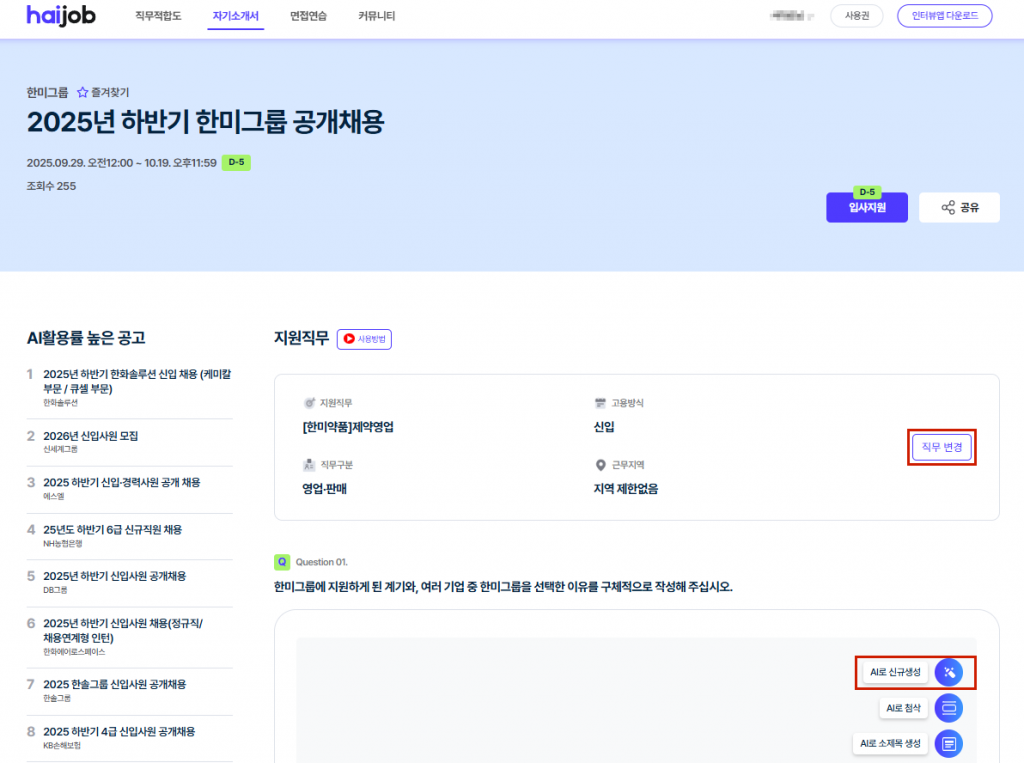Viewport: 1024px width, 763px height.
Task: Click the AI로 신규생성 label button
Action: click(896, 672)
